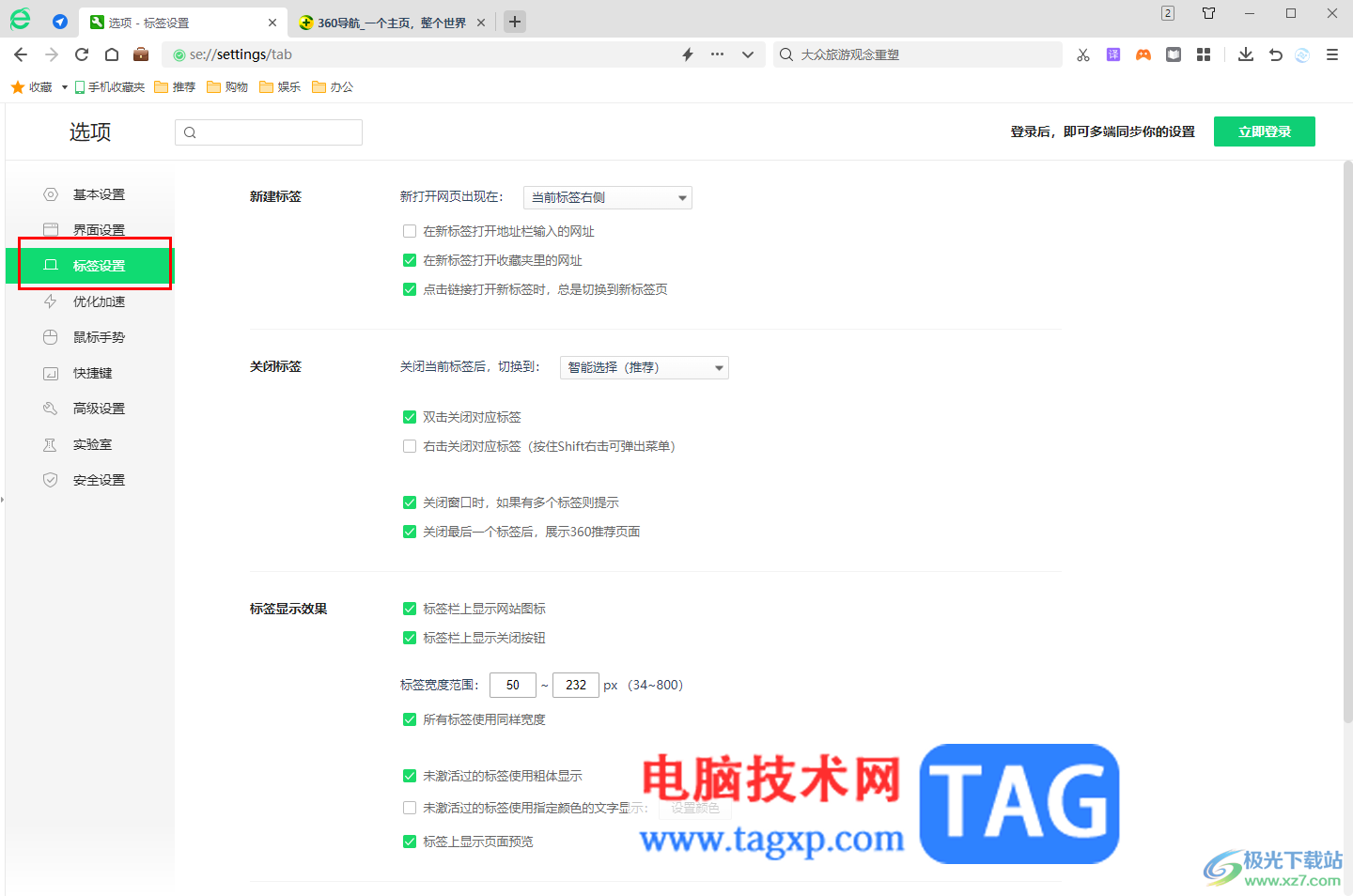The width and height of the screenshot is (1353, 896).
Task: Open the 智能选择（推荐） dropdown
Action: pyautogui.click(x=644, y=367)
